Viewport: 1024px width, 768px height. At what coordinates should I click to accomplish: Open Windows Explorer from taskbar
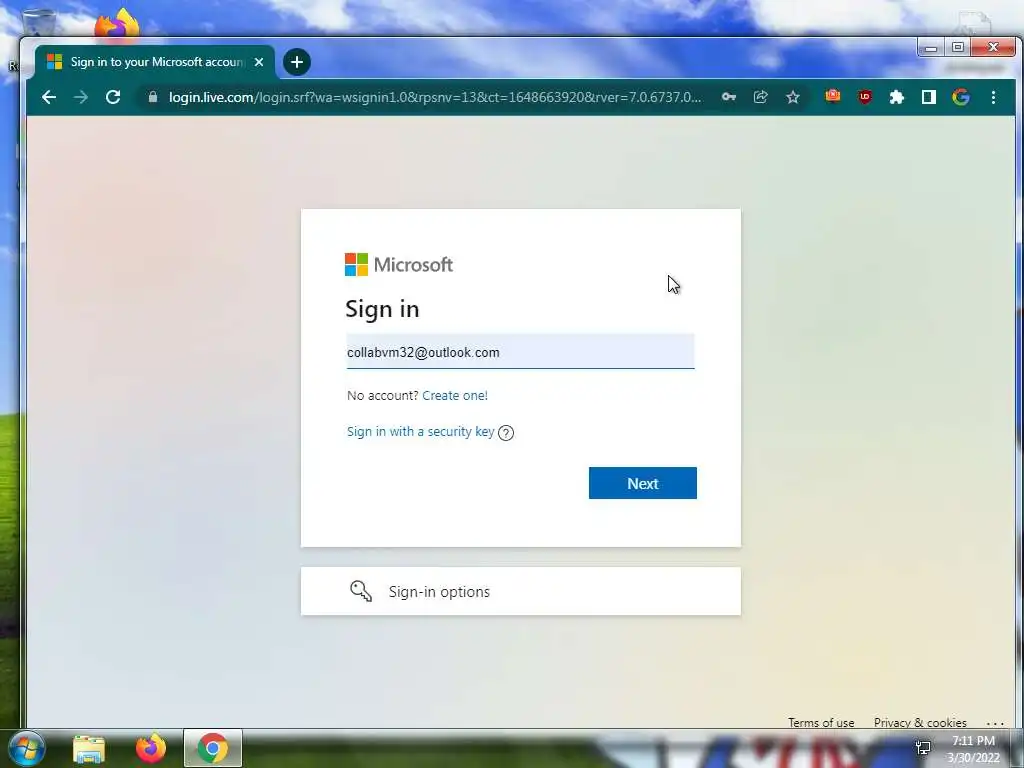tap(89, 748)
